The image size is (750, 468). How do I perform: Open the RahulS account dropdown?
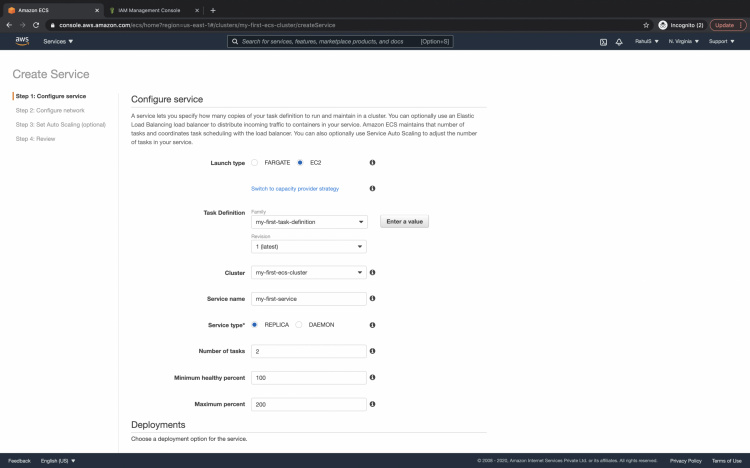pyautogui.click(x=647, y=42)
